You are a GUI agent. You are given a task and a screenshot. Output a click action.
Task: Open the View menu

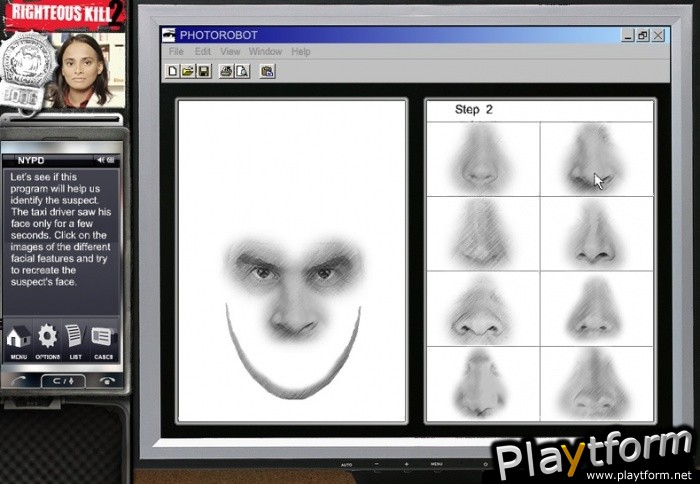click(x=230, y=52)
